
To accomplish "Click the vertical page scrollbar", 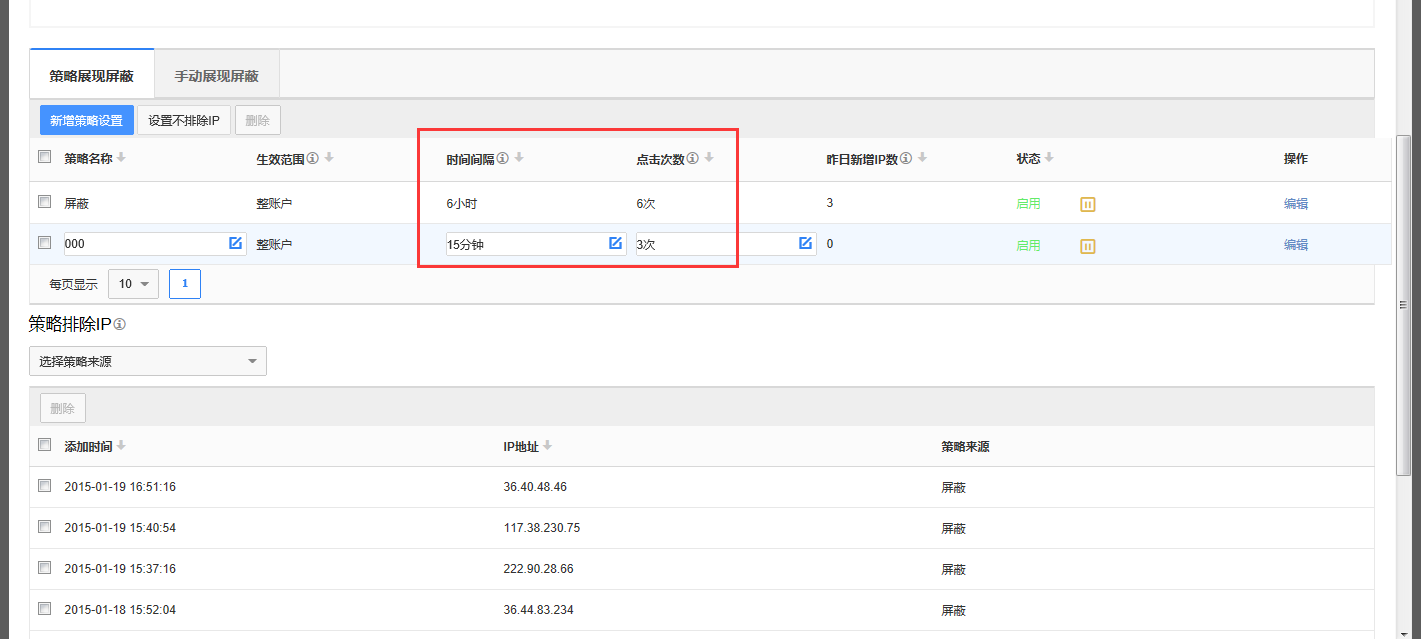I will tap(1404, 300).
